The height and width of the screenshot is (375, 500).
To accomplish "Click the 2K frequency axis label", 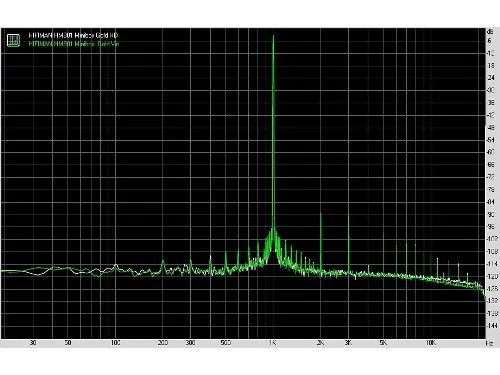I will (x=320, y=343).
